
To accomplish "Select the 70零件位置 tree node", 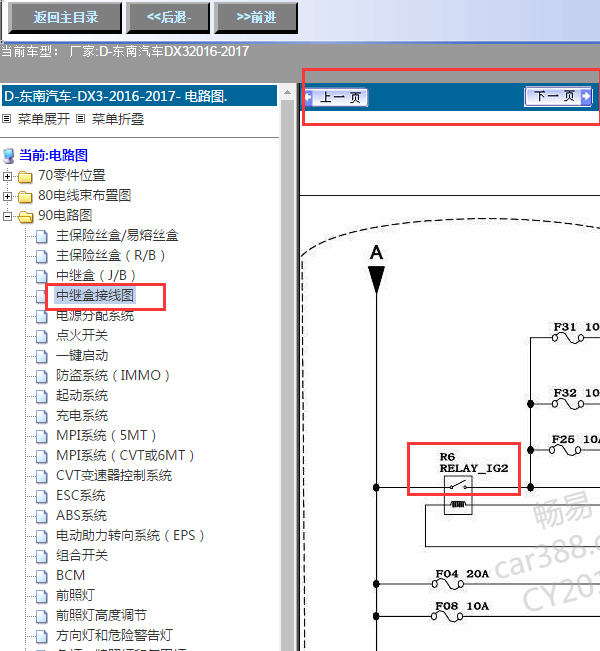I will (x=72, y=176).
